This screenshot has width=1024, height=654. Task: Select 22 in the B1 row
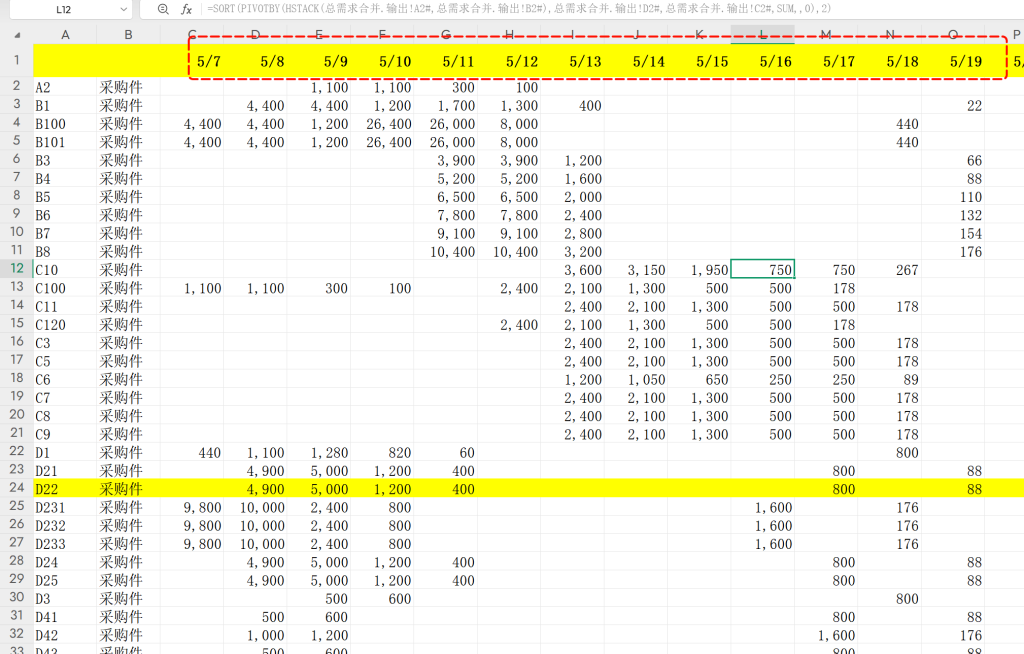pos(952,106)
